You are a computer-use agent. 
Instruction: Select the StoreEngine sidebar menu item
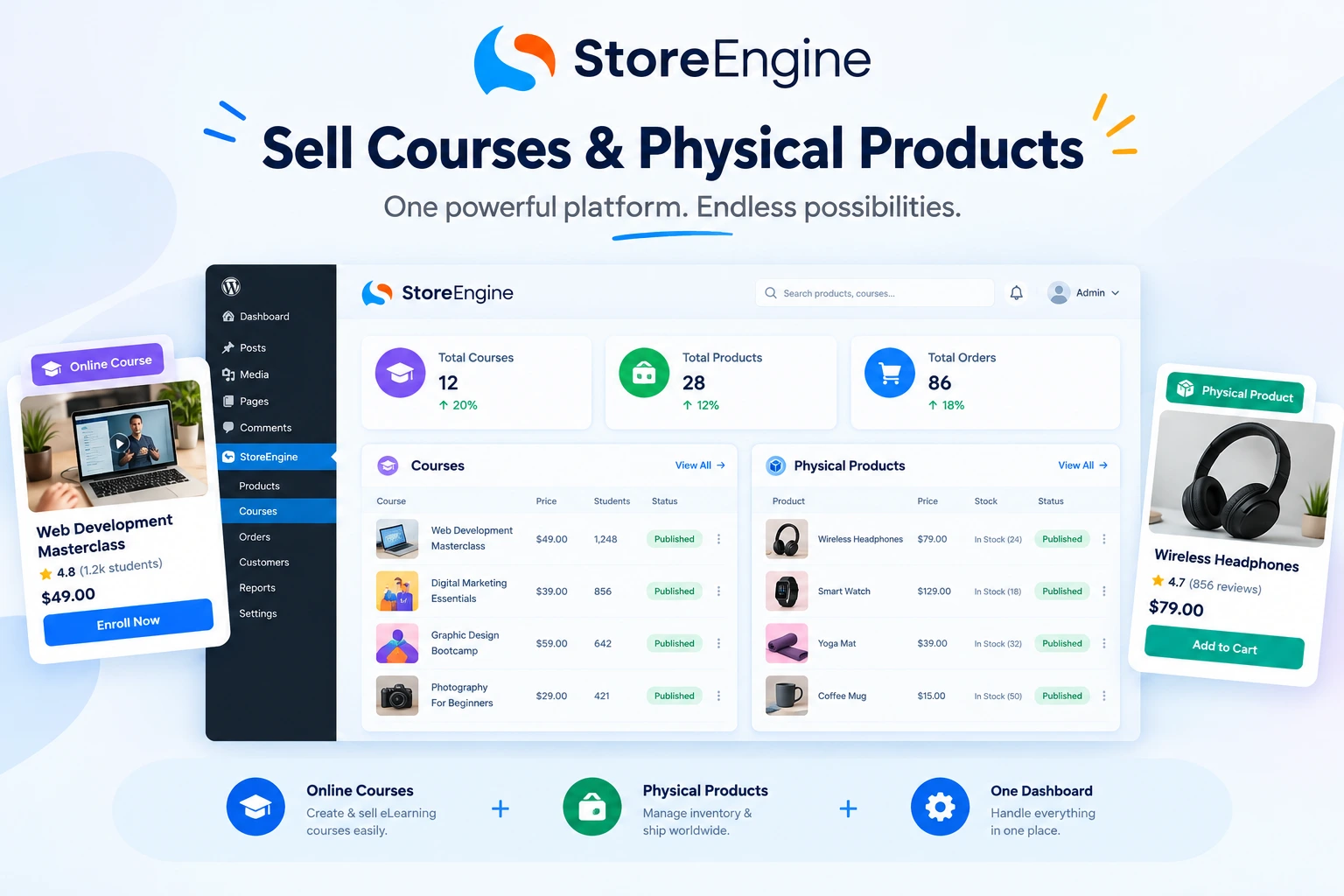click(276, 457)
